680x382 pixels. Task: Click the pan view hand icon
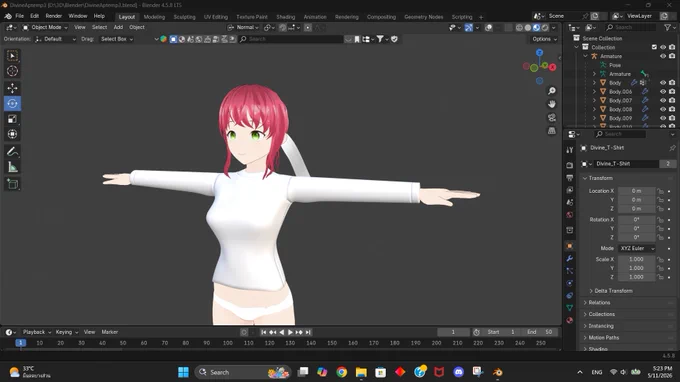click(x=552, y=104)
